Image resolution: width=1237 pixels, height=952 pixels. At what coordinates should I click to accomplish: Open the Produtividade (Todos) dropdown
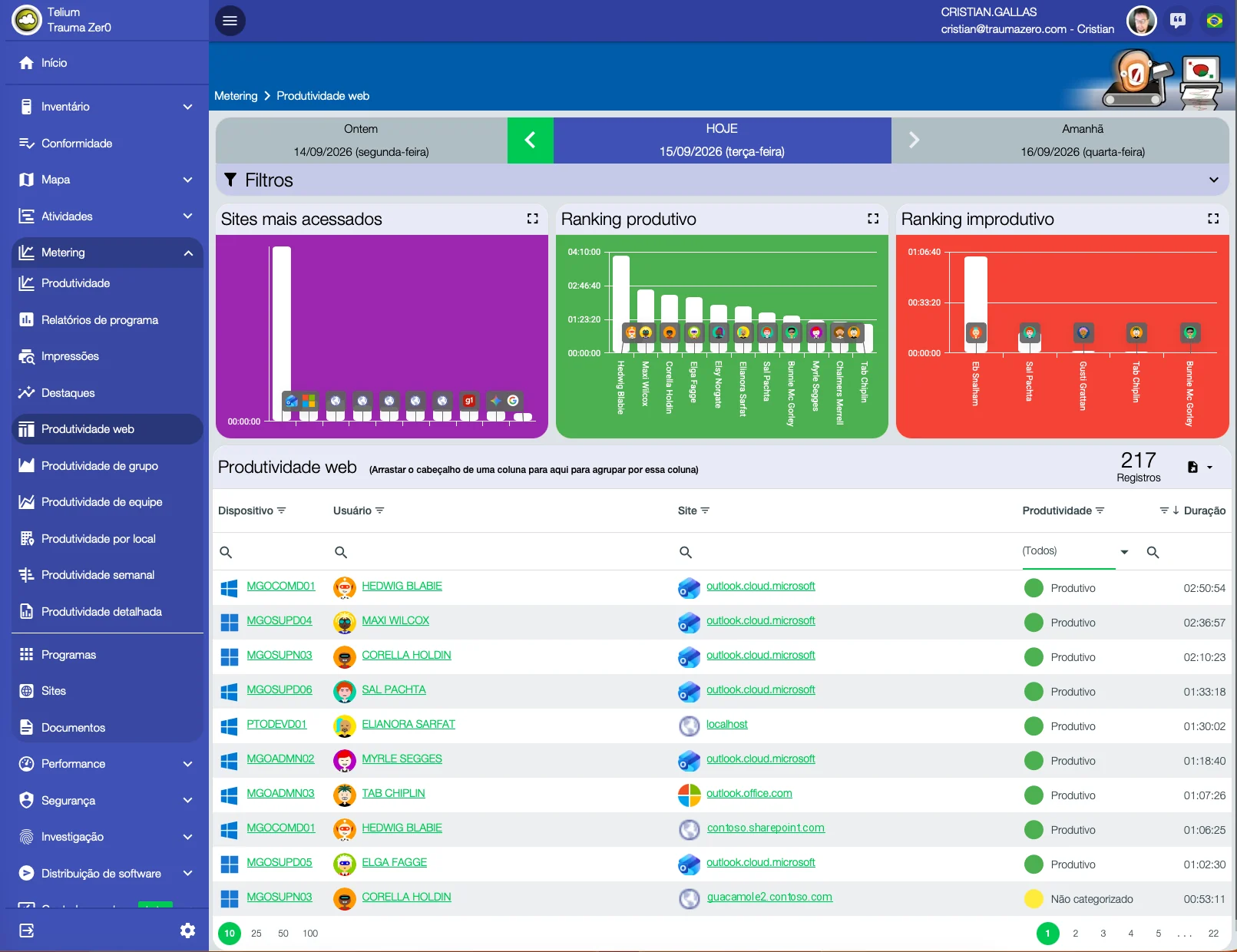tap(1075, 551)
